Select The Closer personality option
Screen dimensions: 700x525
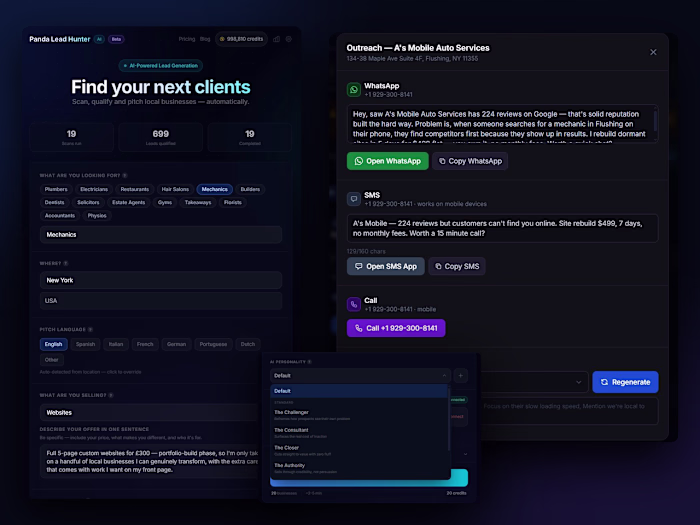point(359,450)
